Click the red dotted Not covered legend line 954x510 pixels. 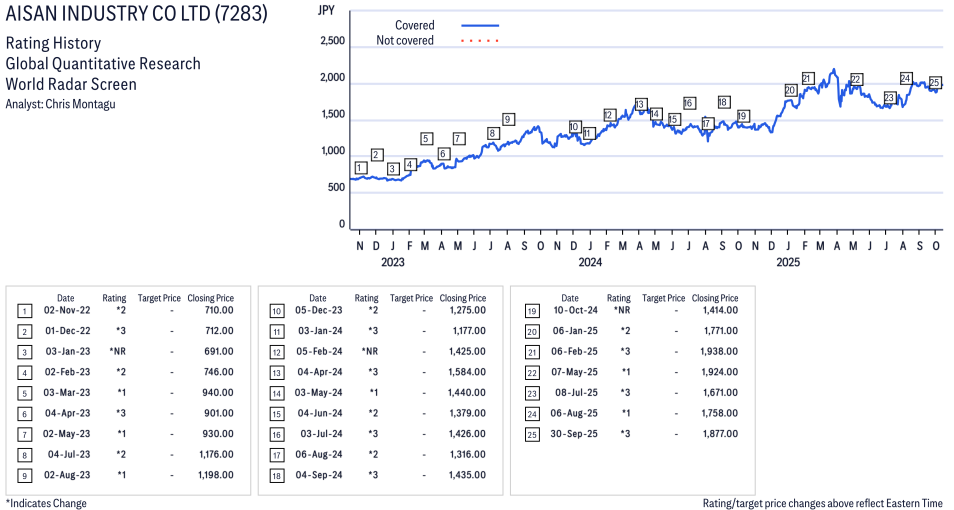(x=480, y=41)
